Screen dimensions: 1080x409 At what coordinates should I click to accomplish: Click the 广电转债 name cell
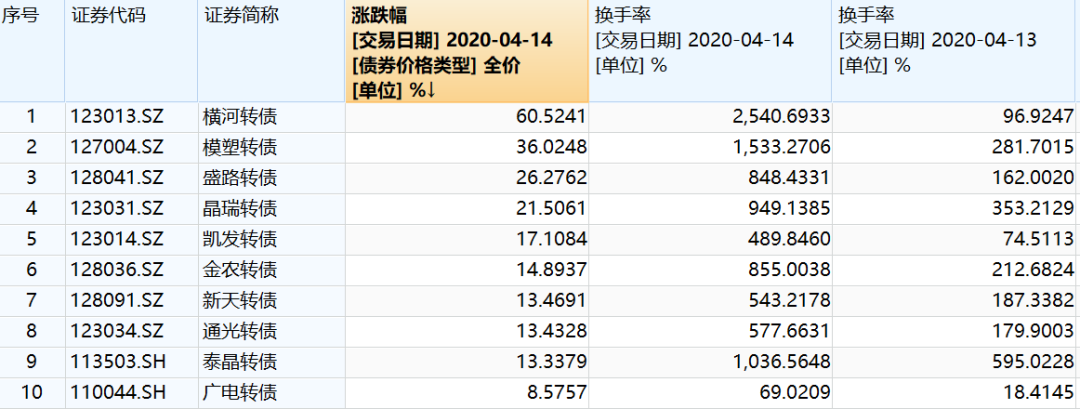tap(271, 393)
